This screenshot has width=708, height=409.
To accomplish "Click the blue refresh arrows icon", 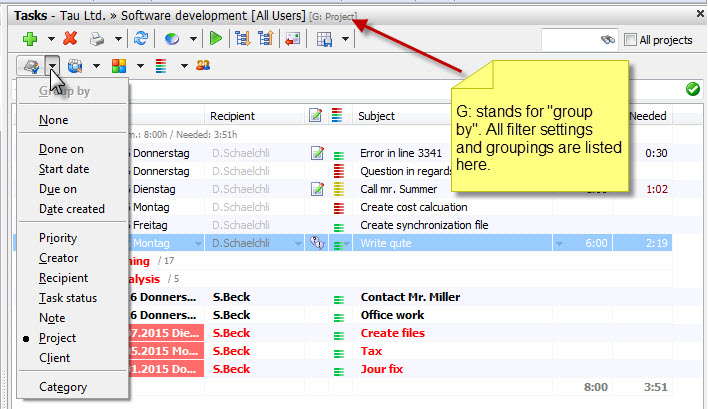I will pos(141,39).
